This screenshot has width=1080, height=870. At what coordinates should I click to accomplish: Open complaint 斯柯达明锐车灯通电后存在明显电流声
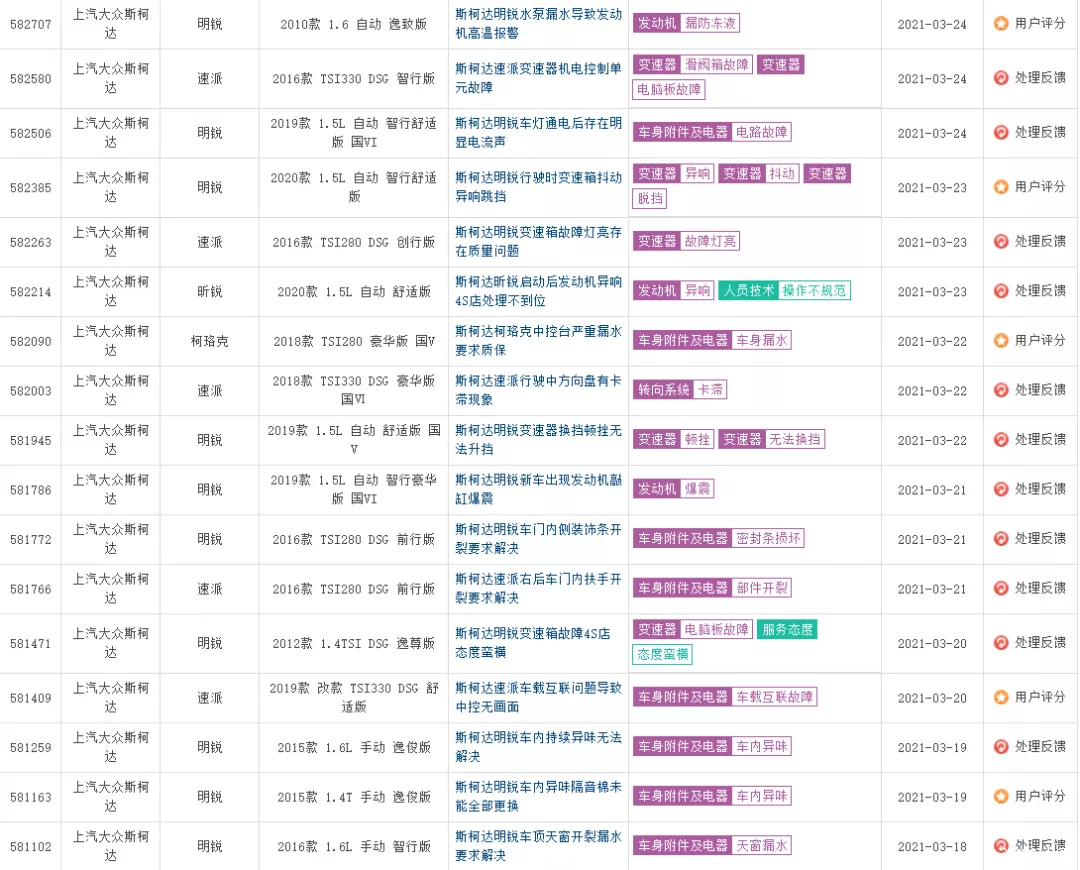pos(538,132)
